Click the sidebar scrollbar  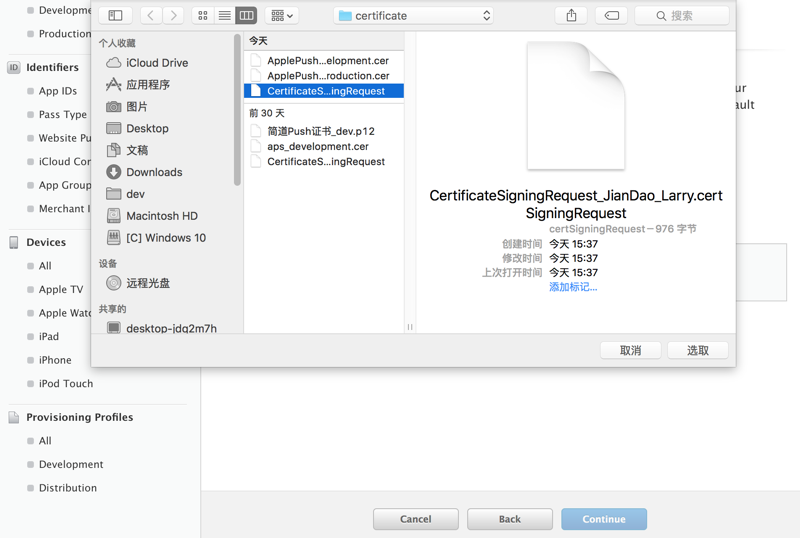pos(237,110)
